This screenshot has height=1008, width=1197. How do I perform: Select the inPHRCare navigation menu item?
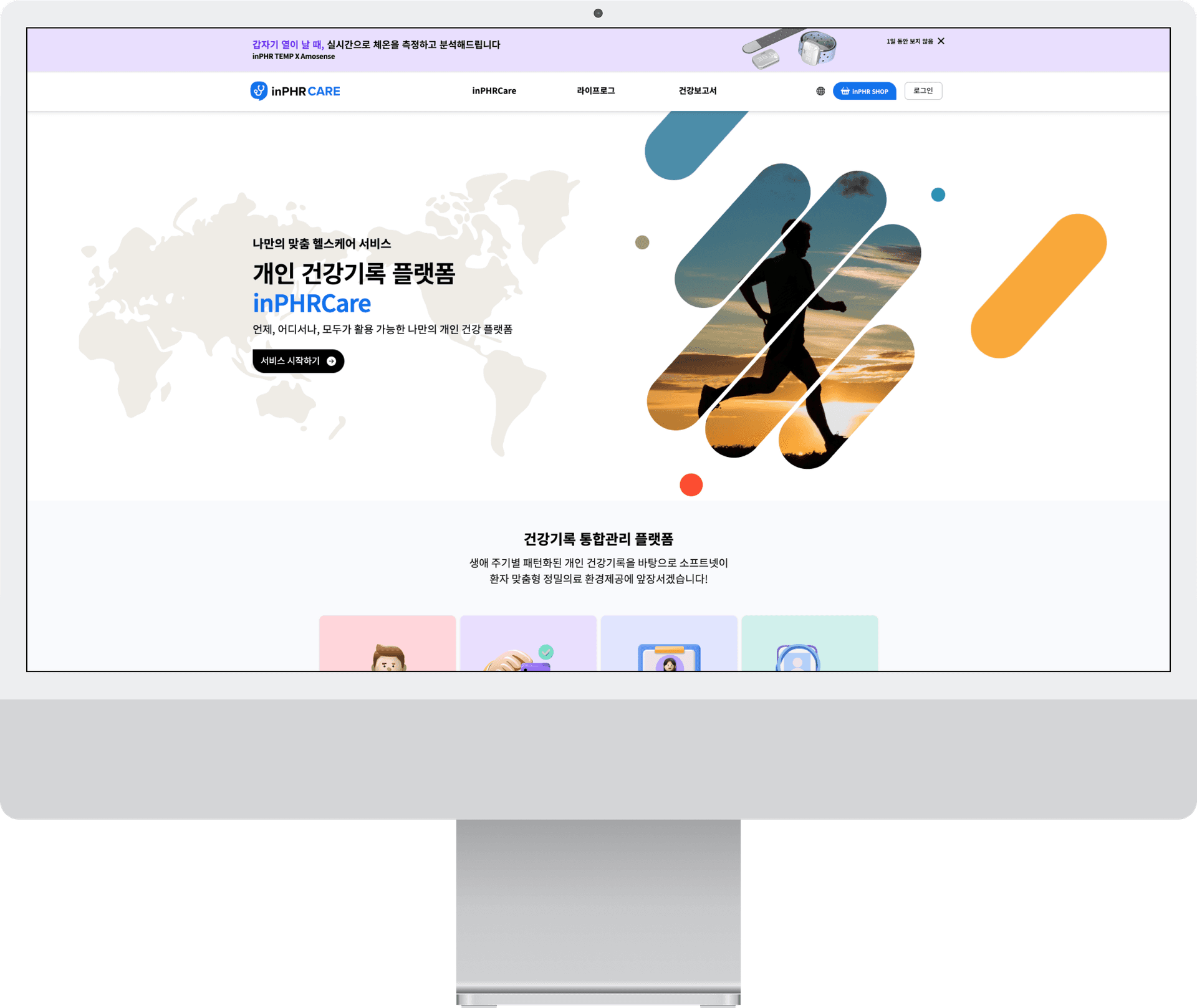493,91
